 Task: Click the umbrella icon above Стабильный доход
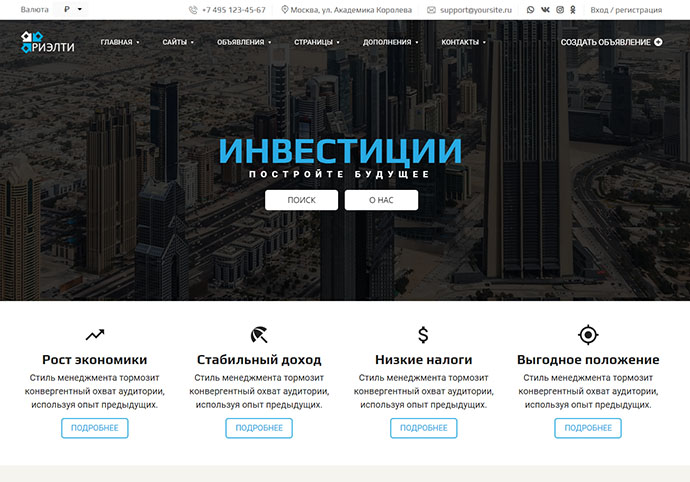click(259, 335)
